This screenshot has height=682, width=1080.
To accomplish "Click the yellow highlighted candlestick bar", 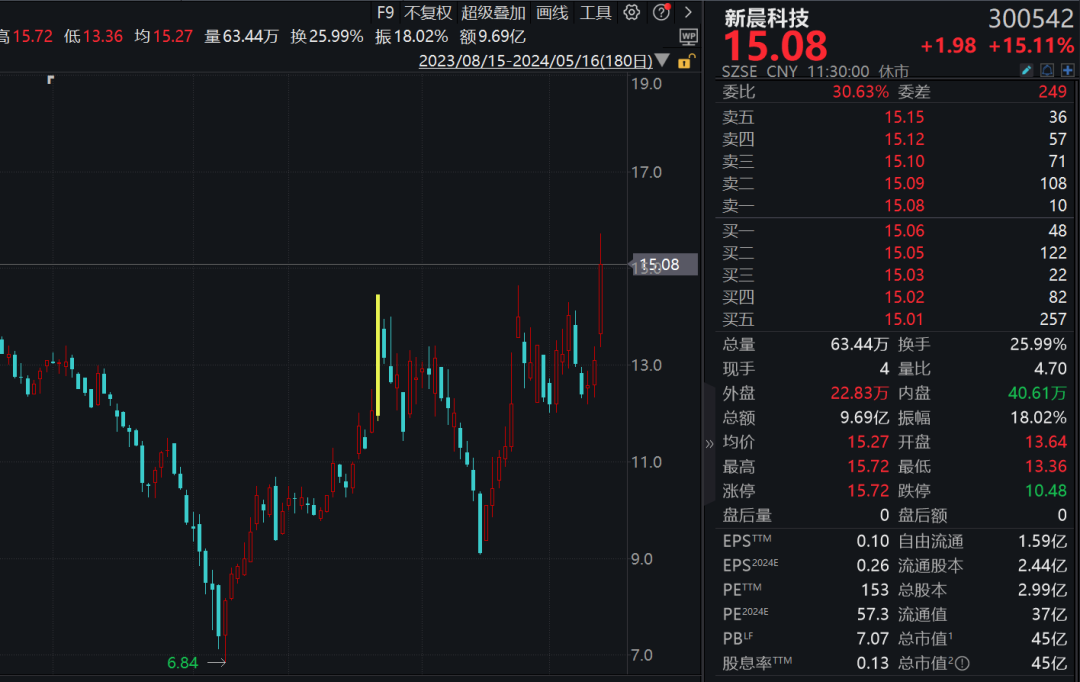I will coord(378,355).
